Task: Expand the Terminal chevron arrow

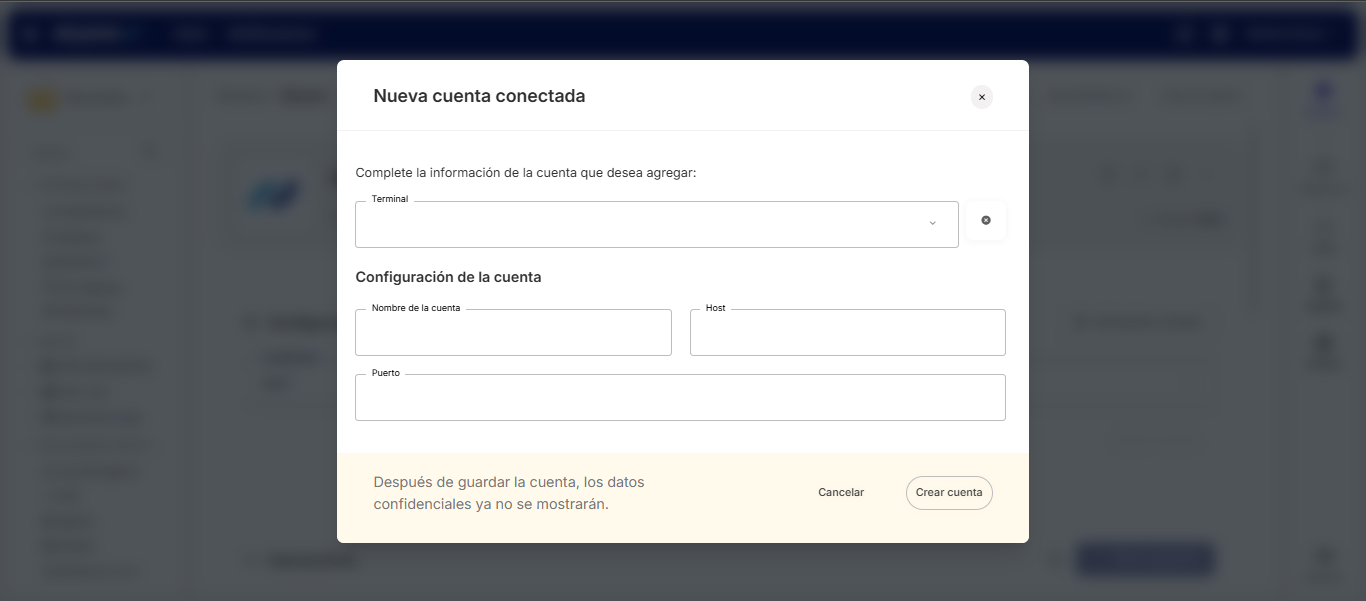Action: tap(932, 224)
